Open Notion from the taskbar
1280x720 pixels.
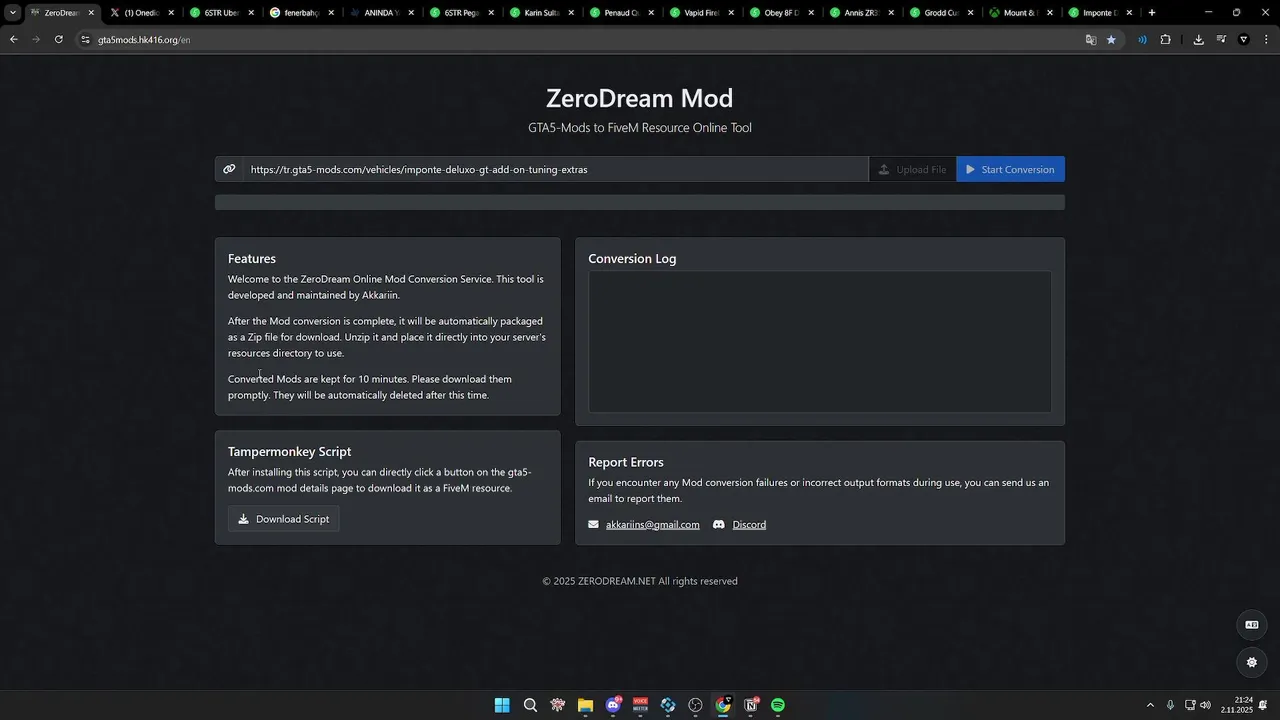click(x=751, y=705)
